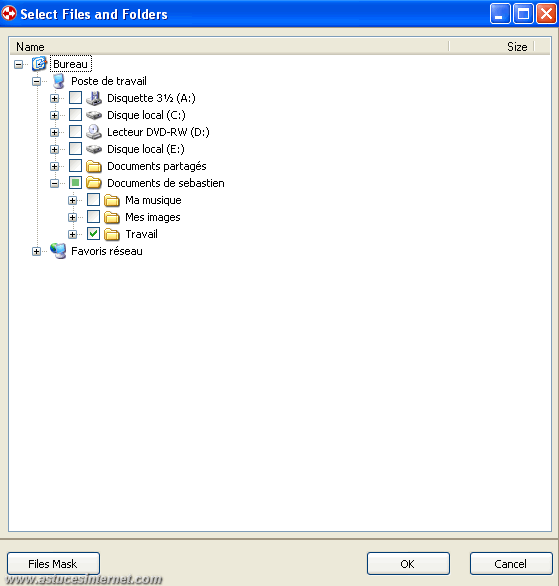Select the Disquette 3½ (A:) label
The width and height of the screenshot is (559, 586).
[x=151, y=98]
